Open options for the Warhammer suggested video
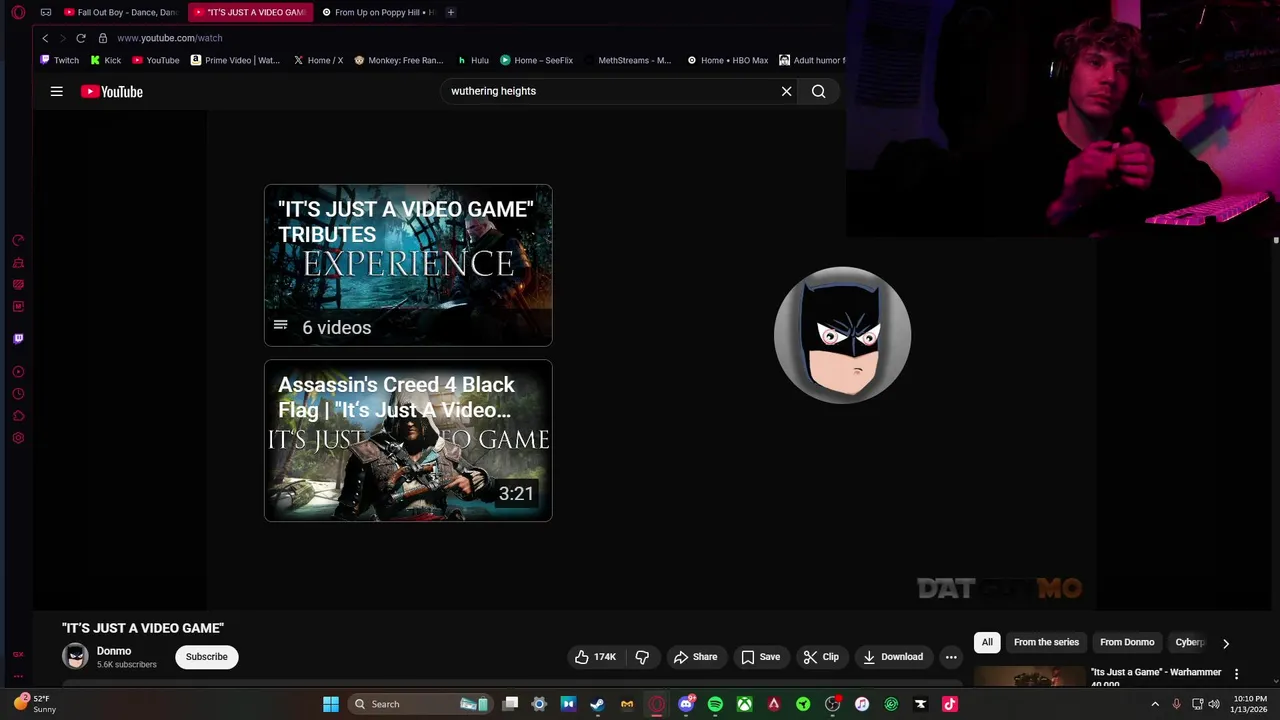The image size is (1280, 720). click(x=1236, y=674)
